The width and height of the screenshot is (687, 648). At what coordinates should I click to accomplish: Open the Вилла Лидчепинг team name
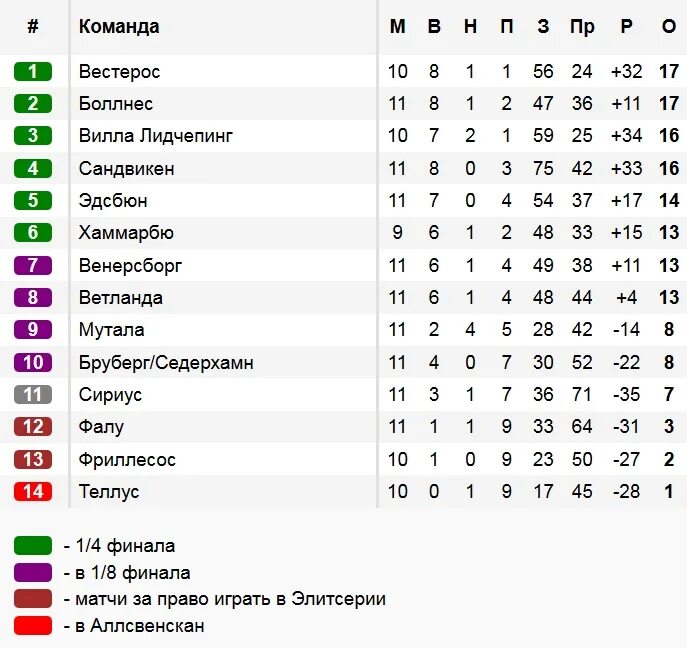tap(156, 136)
